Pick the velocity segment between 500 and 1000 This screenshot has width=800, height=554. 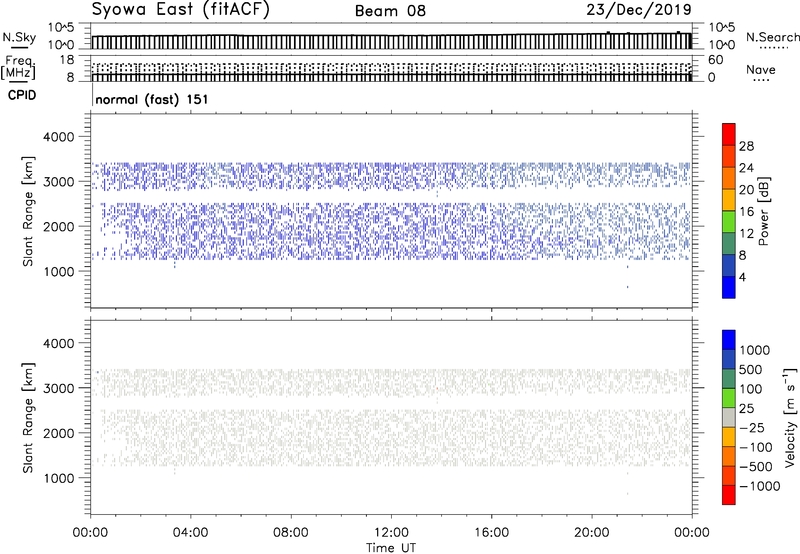(x=729, y=360)
